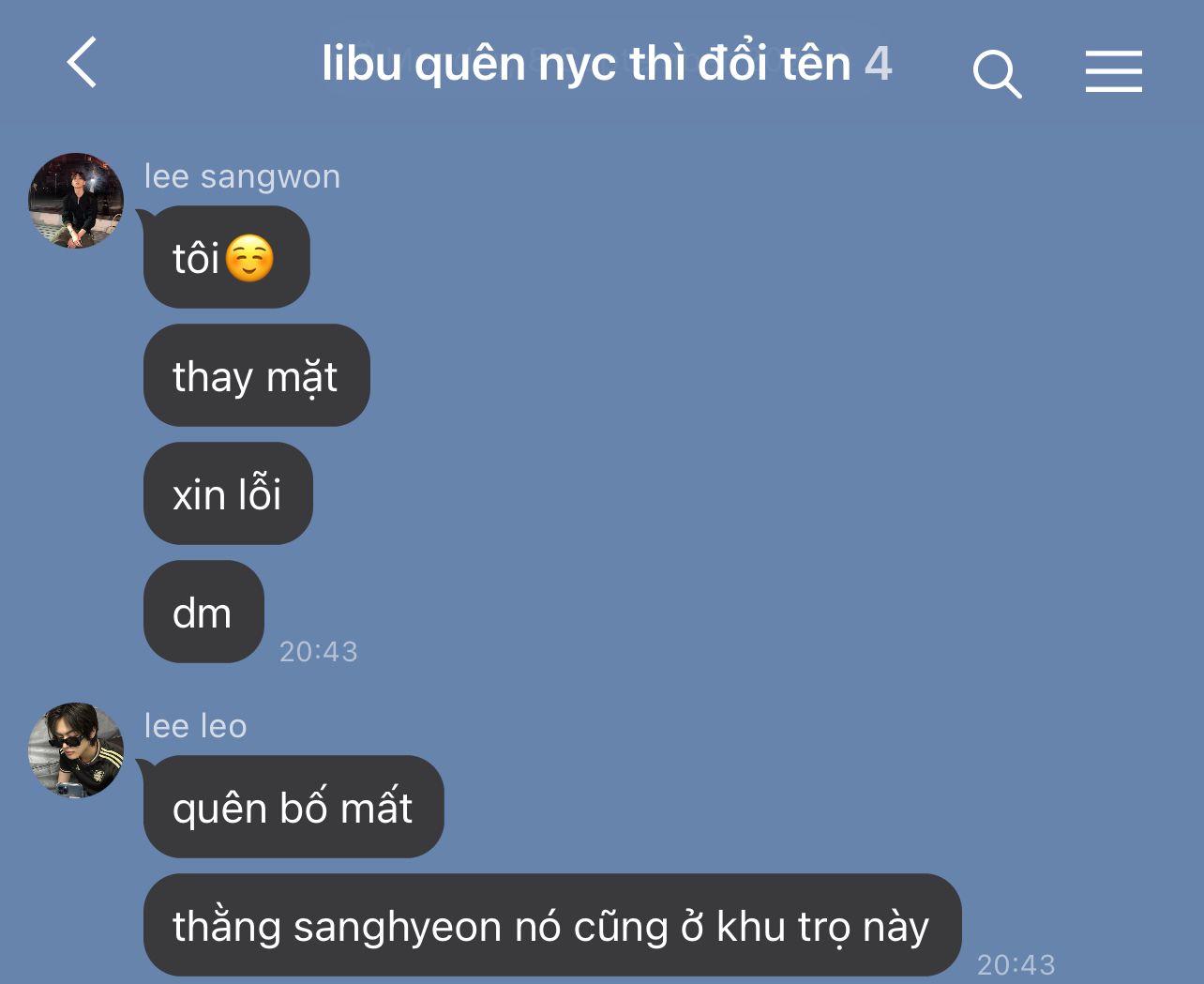Image resolution: width=1204 pixels, height=984 pixels.
Task: Open lee leo's avatar with sunglasses
Action: click(76, 750)
